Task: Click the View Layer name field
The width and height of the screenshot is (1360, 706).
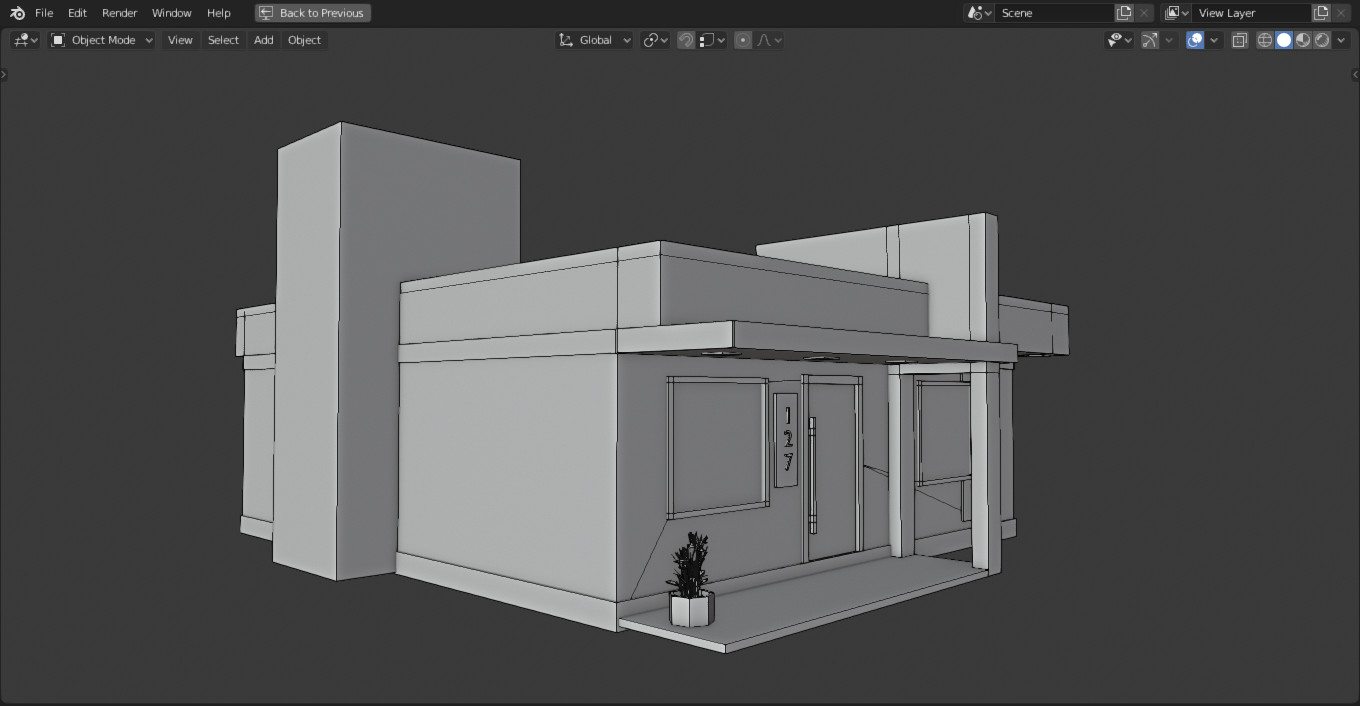Action: (1250, 12)
